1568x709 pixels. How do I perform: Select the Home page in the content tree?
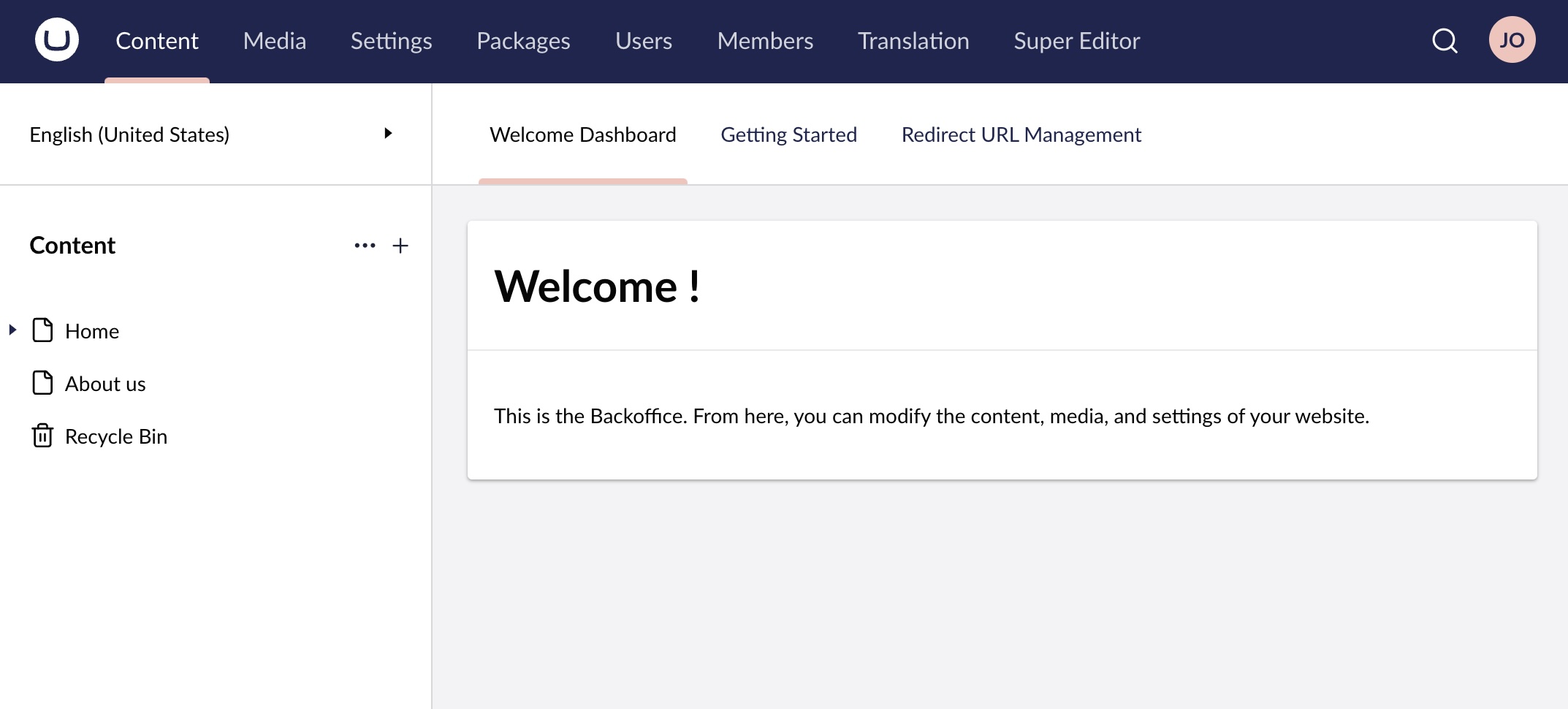93,330
